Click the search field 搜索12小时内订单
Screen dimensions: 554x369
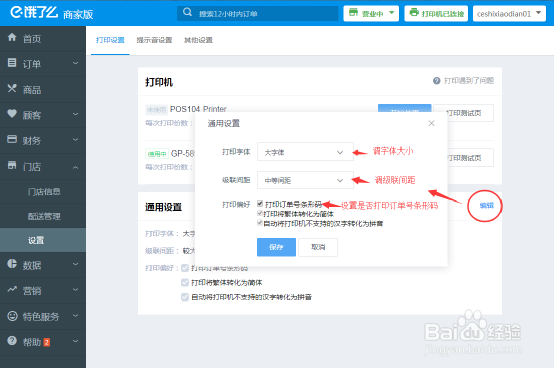(258, 13)
